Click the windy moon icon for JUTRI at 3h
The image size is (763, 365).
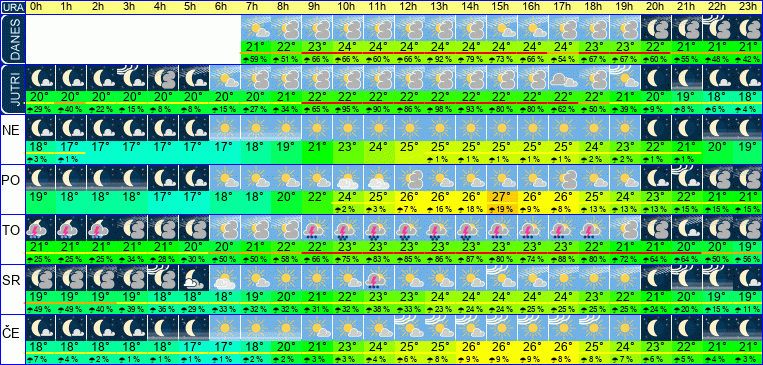coord(132,77)
